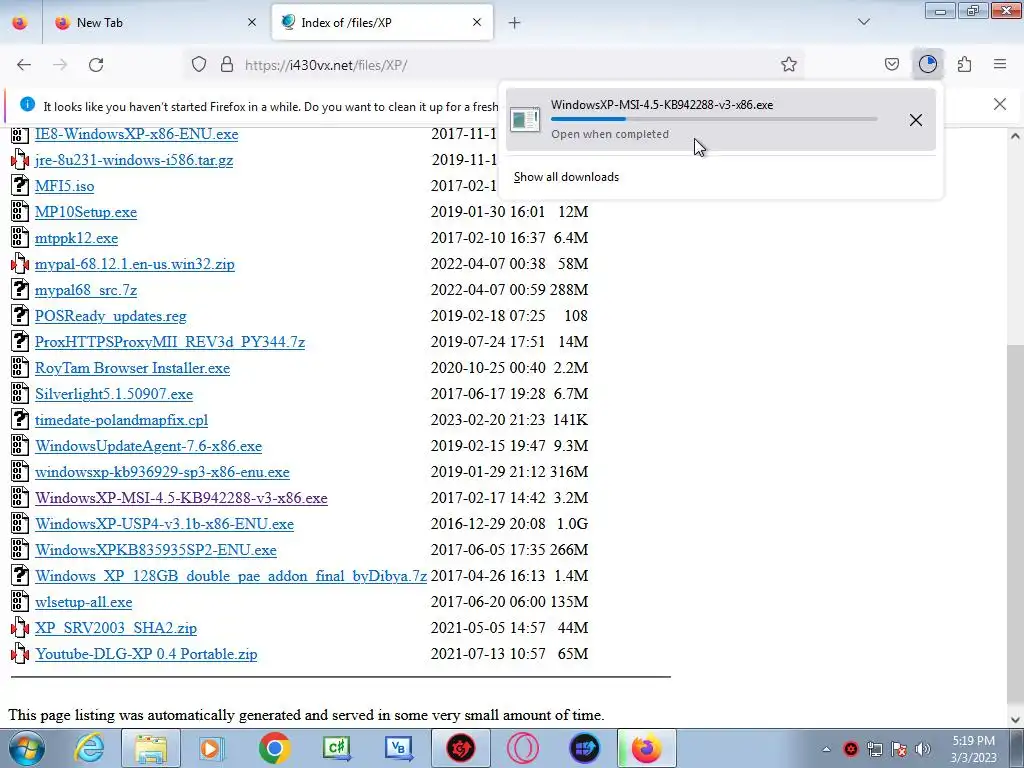Image resolution: width=1024 pixels, height=768 pixels.
Task: Launch Internet Explorer from the taskbar
Action: [x=89, y=748]
